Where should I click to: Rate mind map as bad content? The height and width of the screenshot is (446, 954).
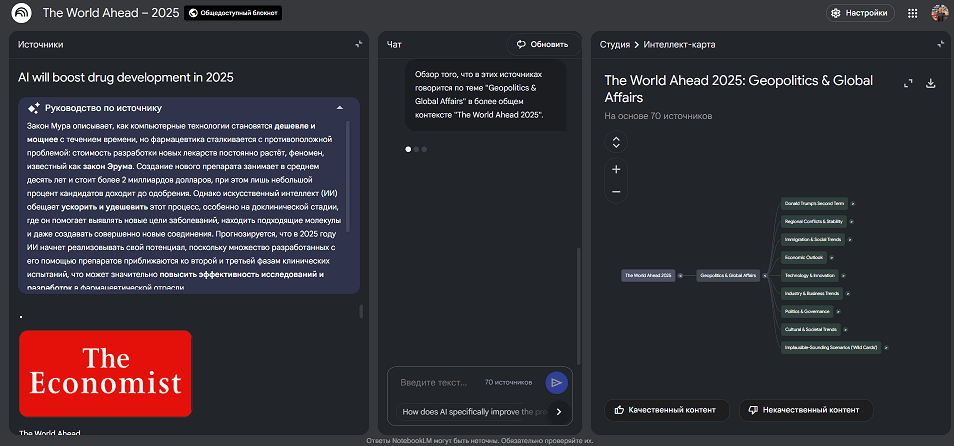(x=806, y=410)
